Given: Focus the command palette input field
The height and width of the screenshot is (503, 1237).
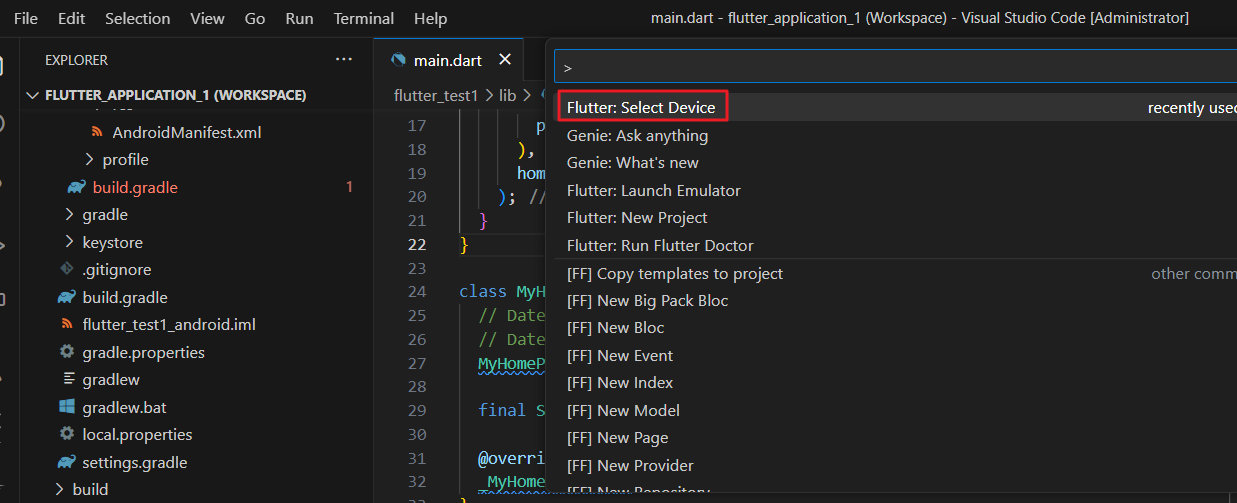Looking at the screenshot, I should coord(896,68).
